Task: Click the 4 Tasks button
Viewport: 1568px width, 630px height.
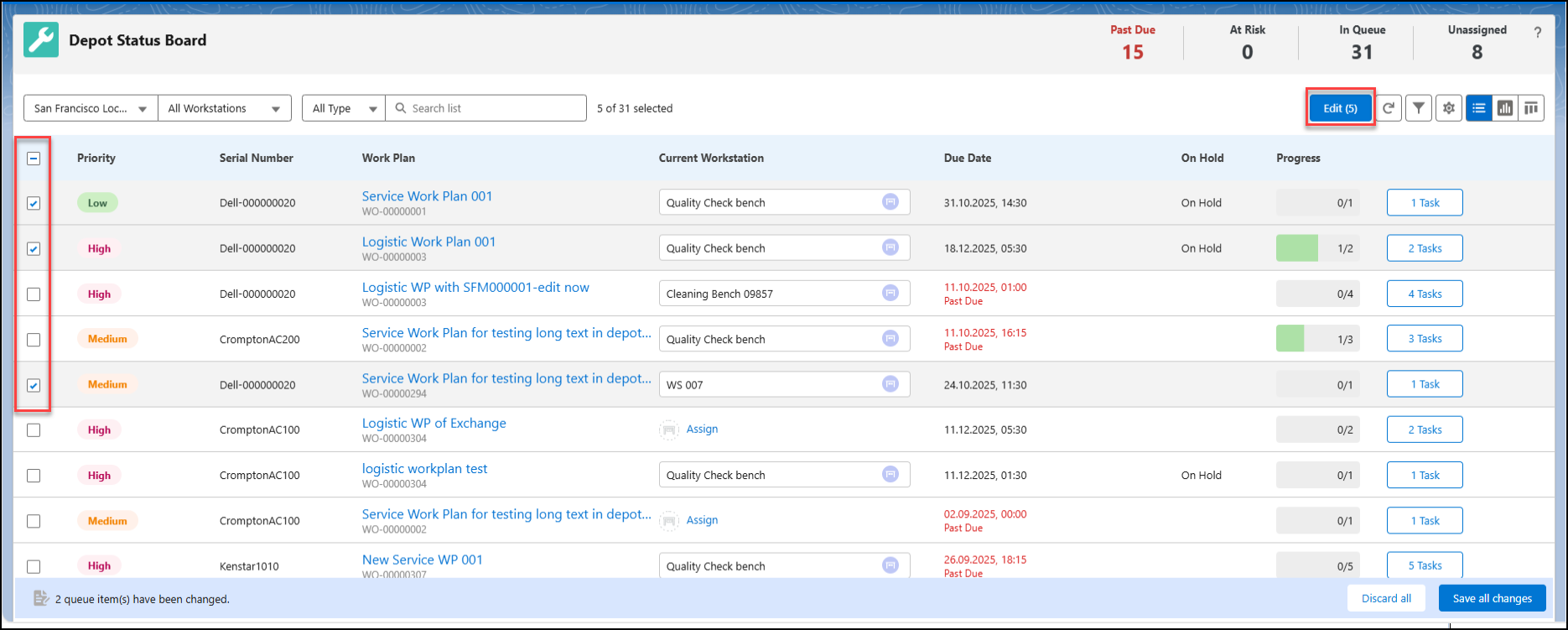Action: point(1425,294)
